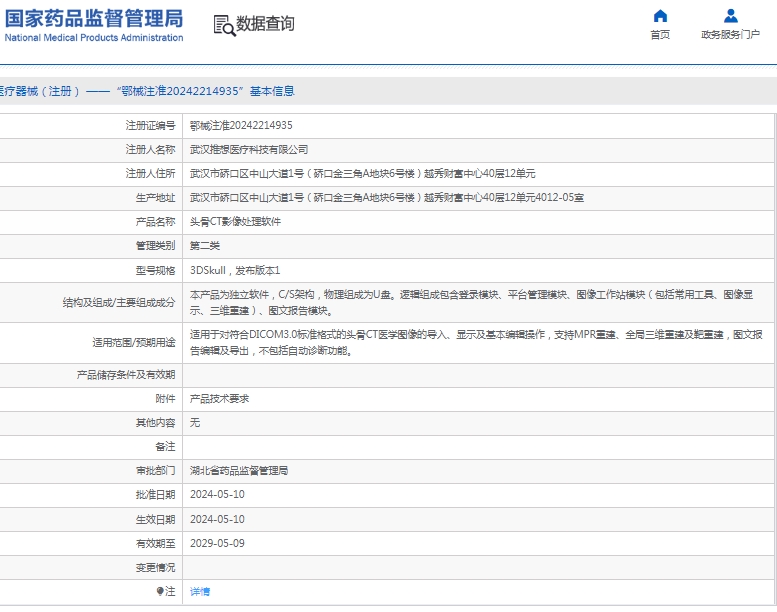
Task: Click the 数据查询 search document icon
Action: 224,25
